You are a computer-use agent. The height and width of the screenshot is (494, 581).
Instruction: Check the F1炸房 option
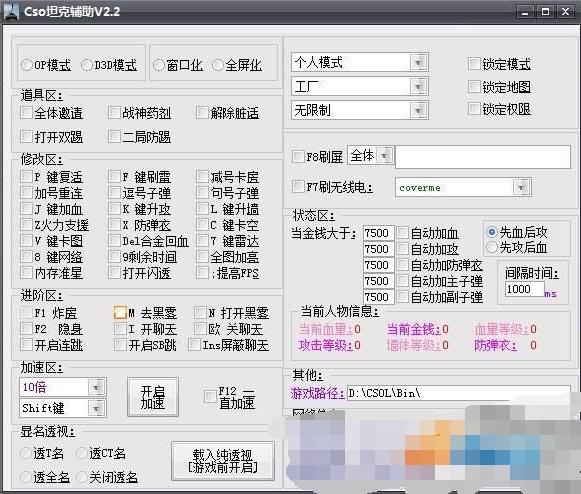pyautogui.click(x=26, y=312)
